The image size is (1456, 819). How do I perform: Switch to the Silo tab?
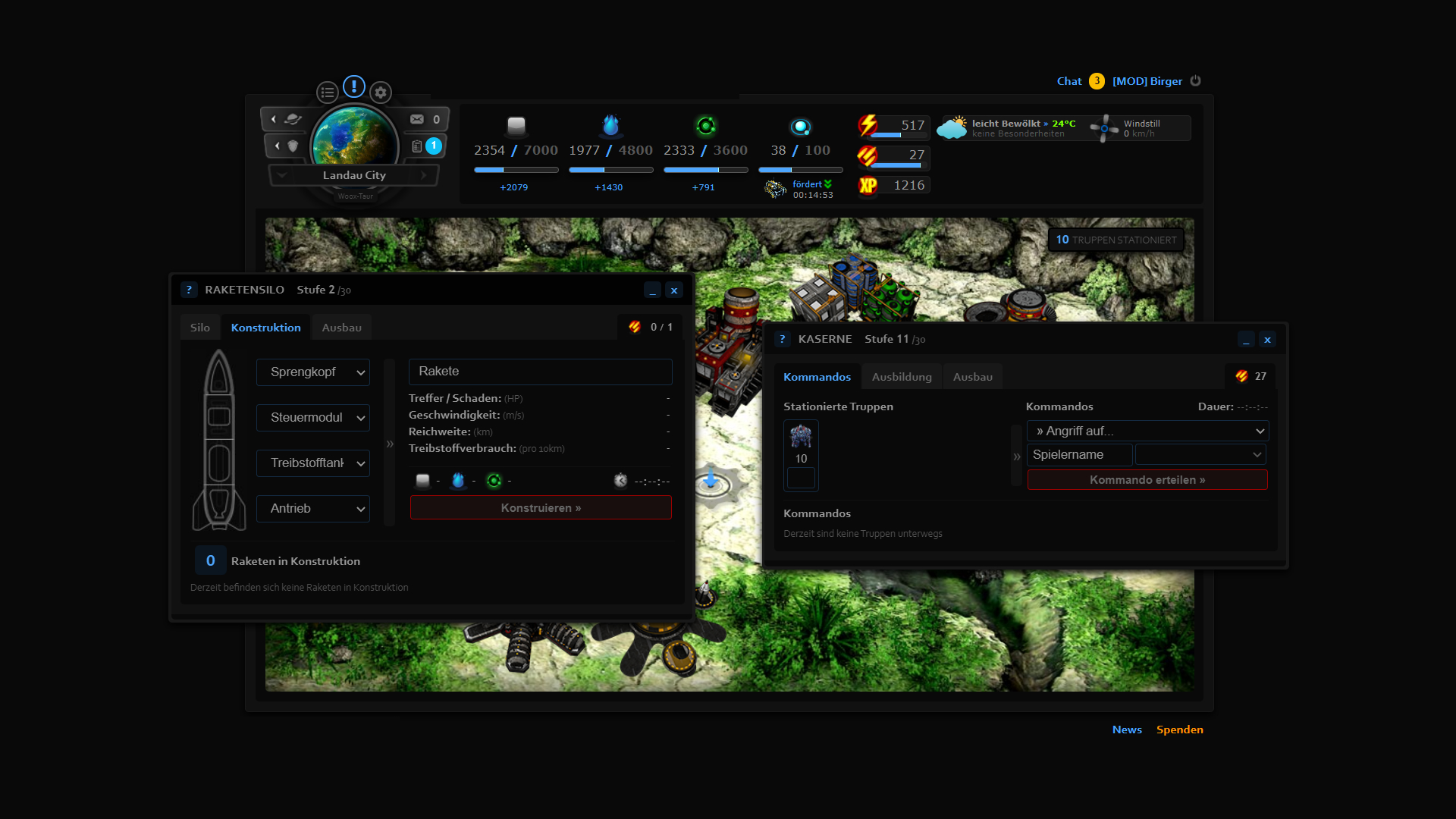(x=200, y=328)
